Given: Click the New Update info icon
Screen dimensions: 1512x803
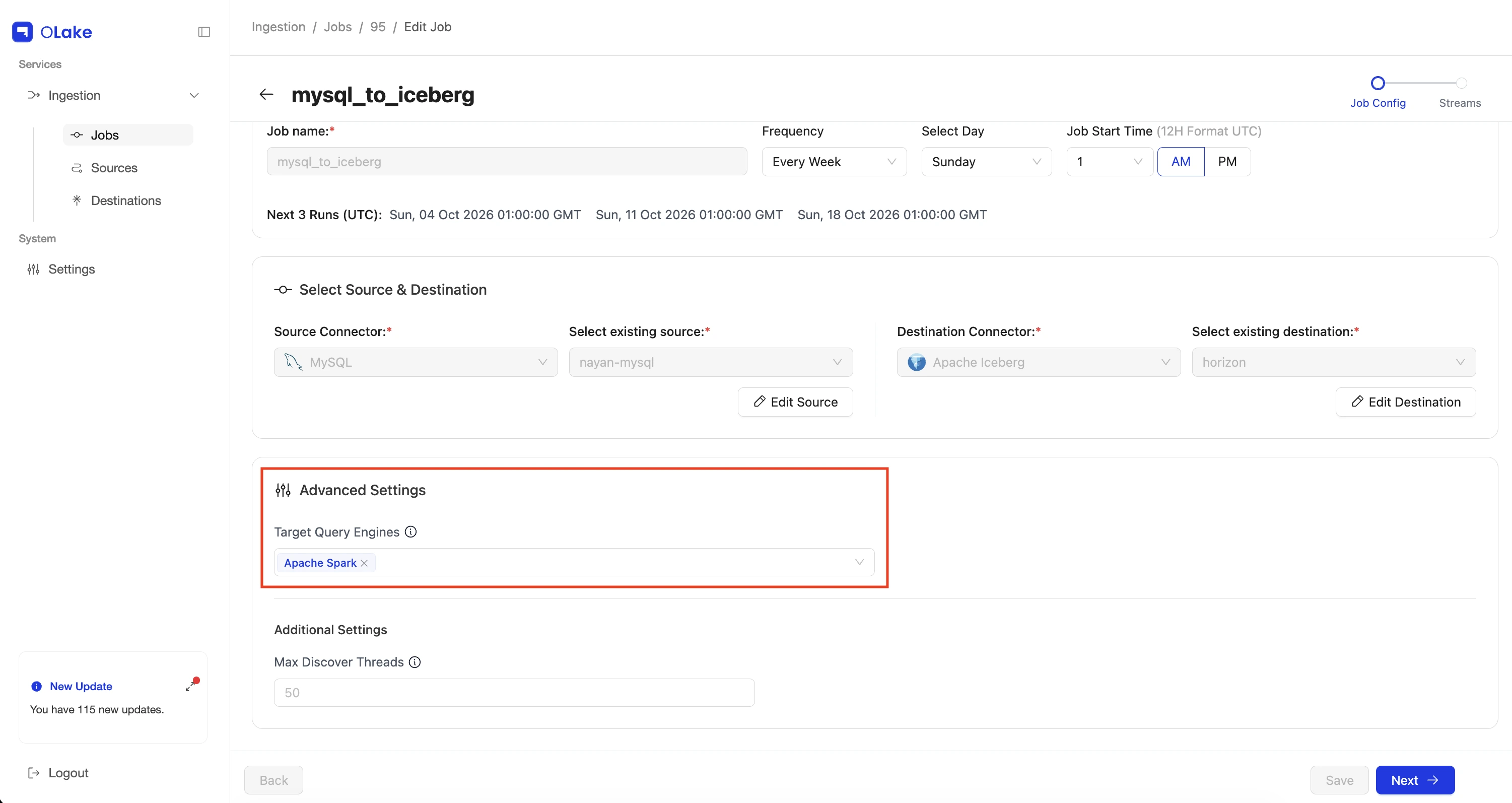Looking at the screenshot, I should [36, 686].
